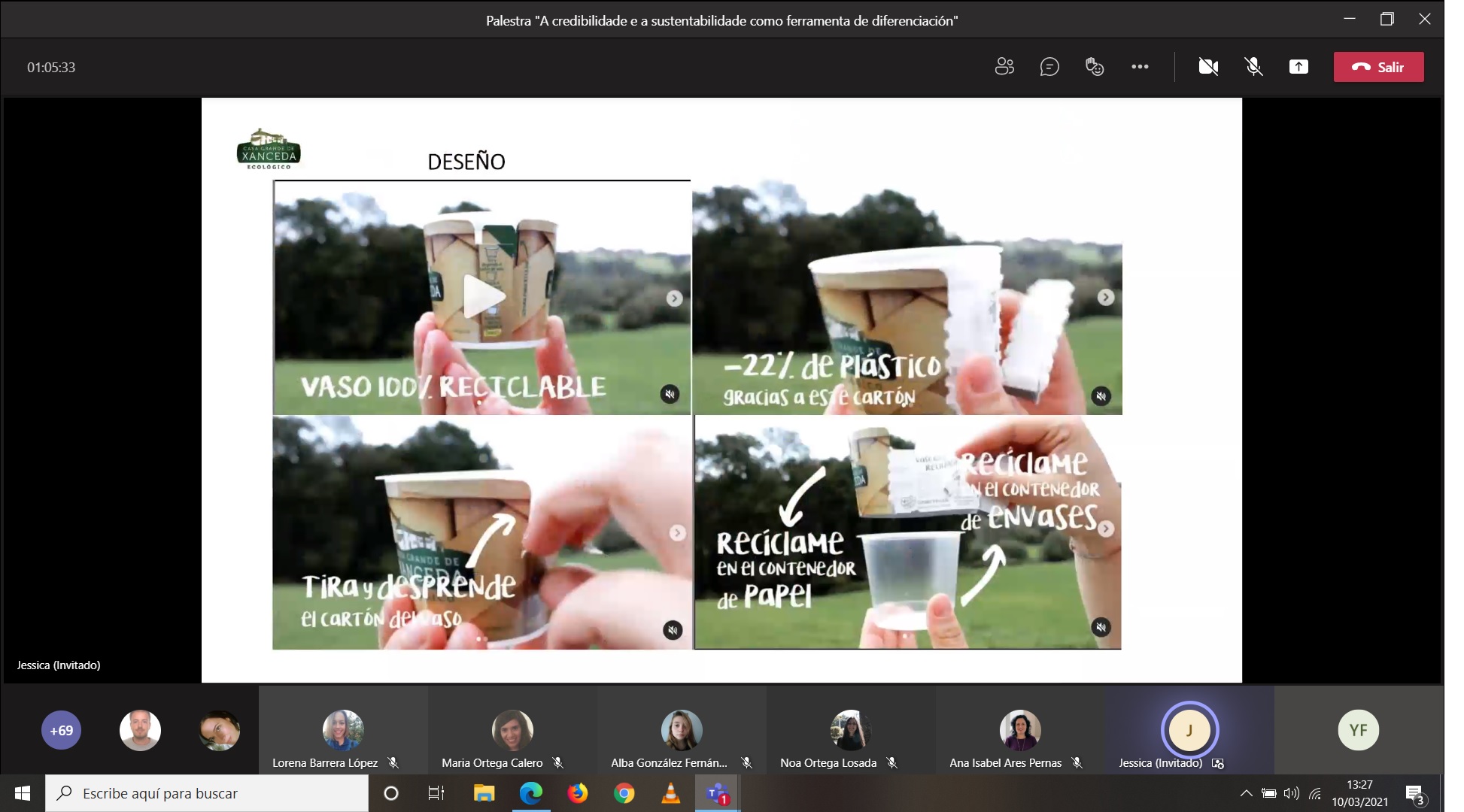
Task: Show the +69 additional participants
Action: pyautogui.click(x=62, y=730)
